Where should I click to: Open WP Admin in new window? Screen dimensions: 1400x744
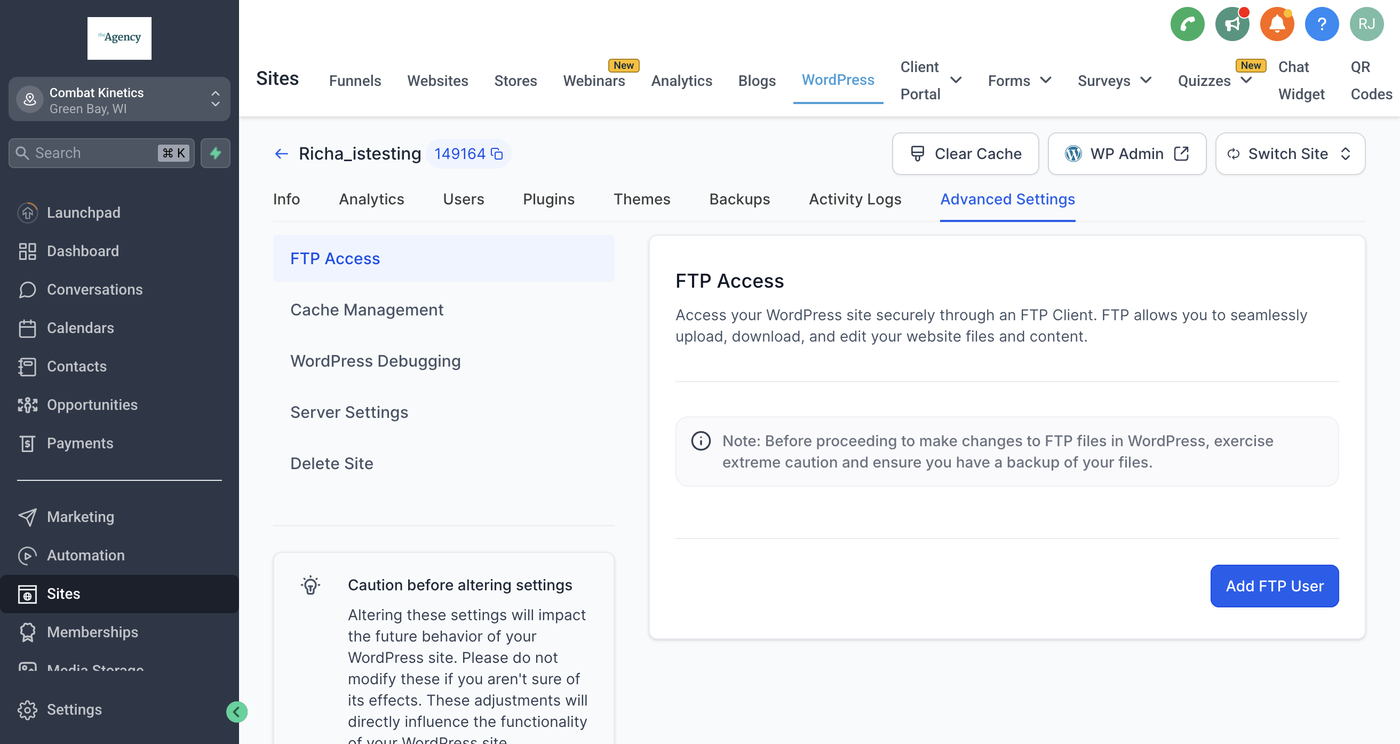1126,154
